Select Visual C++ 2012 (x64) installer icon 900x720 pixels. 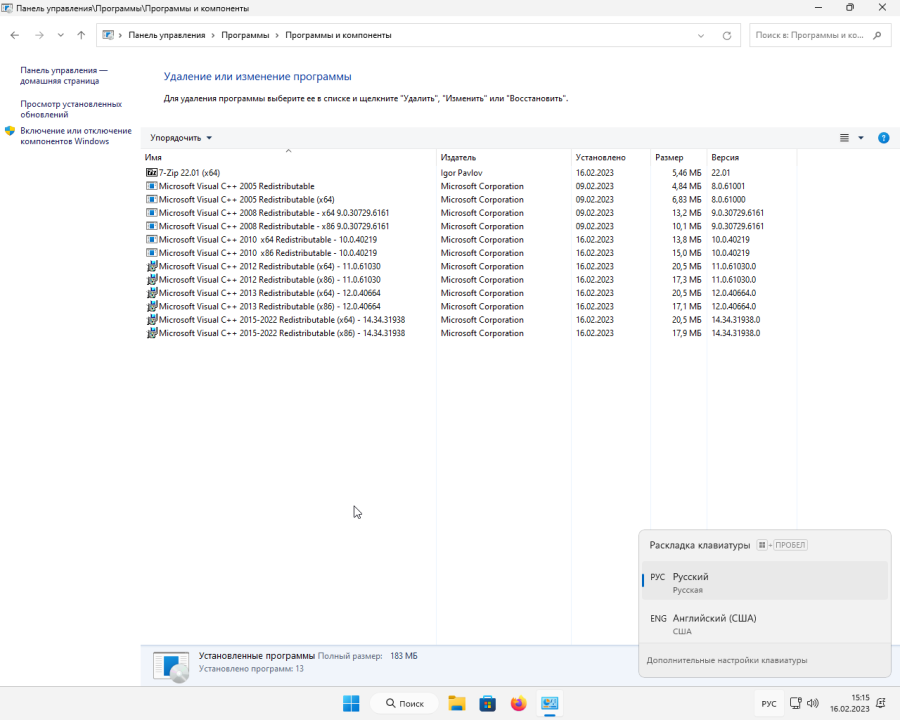pyautogui.click(x=152, y=266)
